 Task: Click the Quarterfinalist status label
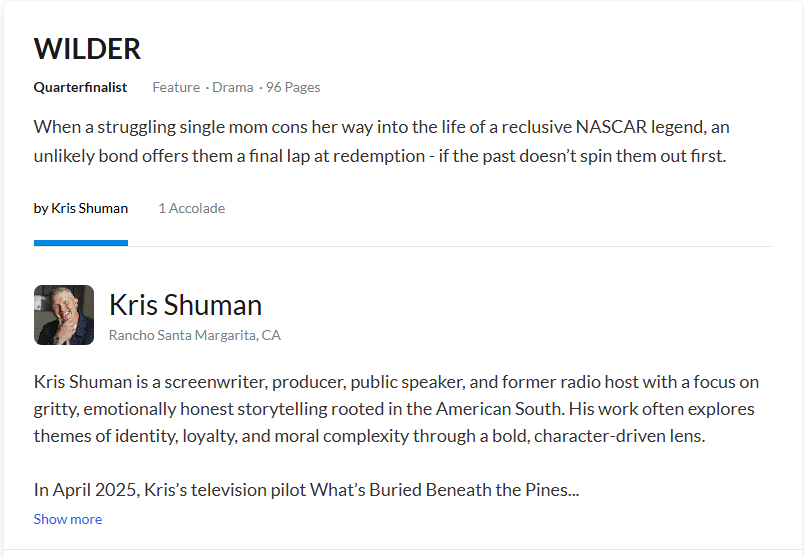point(80,87)
